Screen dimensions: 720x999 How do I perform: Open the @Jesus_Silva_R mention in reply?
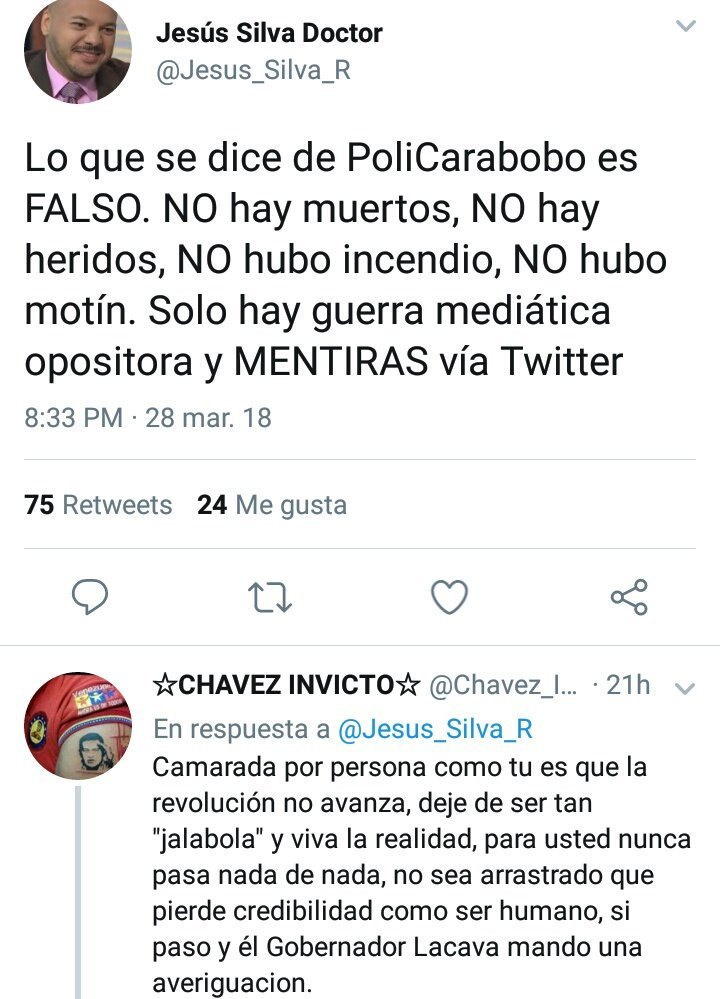[x=435, y=729]
